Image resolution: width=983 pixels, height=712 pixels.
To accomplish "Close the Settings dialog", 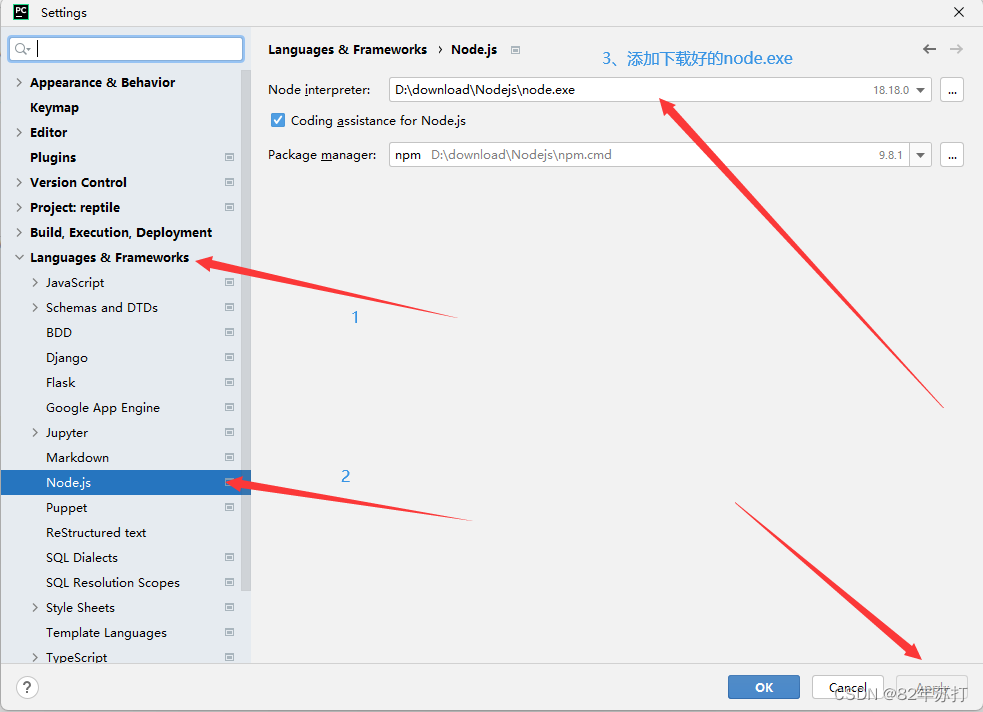I will point(959,12).
